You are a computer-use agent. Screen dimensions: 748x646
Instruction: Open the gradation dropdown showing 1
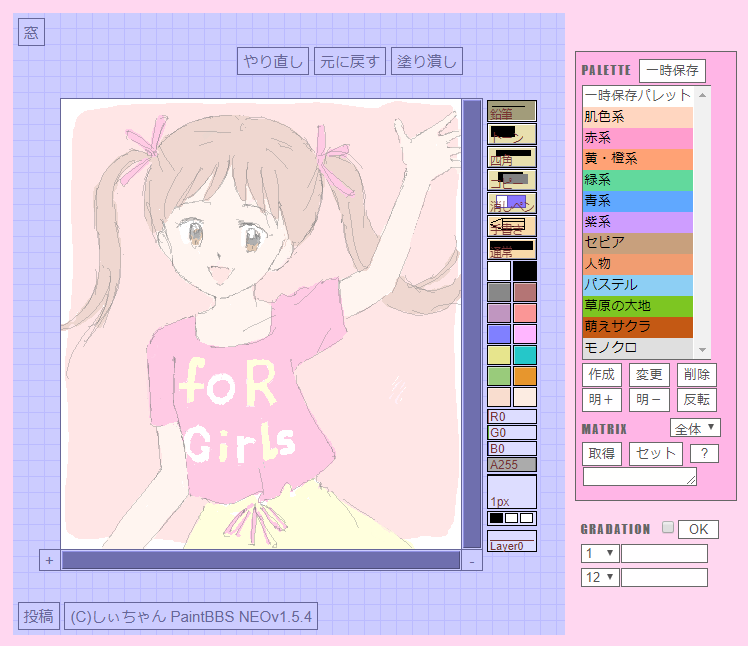[x=599, y=553]
